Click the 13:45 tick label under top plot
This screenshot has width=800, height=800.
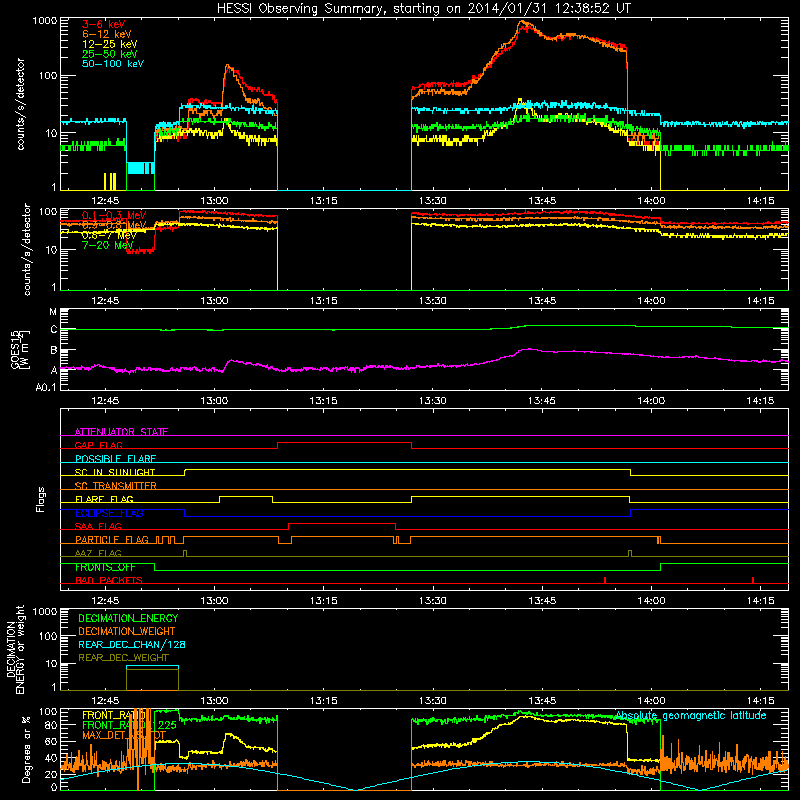[x=542, y=201]
